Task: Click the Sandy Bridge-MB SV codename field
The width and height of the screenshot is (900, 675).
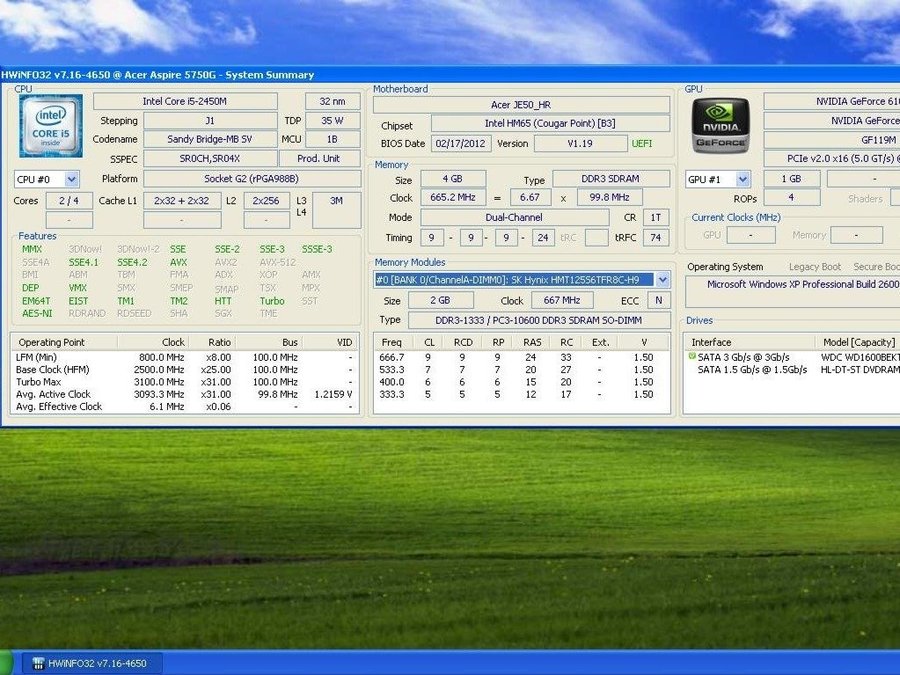Action: (x=210, y=139)
